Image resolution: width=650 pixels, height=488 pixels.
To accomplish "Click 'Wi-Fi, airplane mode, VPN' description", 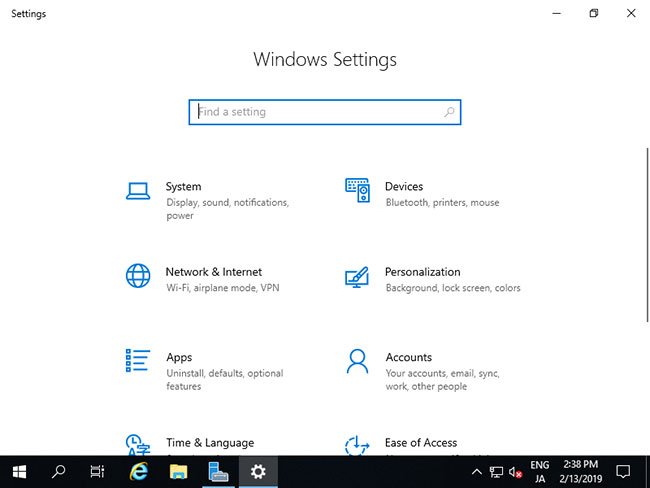I will [223, 288].
